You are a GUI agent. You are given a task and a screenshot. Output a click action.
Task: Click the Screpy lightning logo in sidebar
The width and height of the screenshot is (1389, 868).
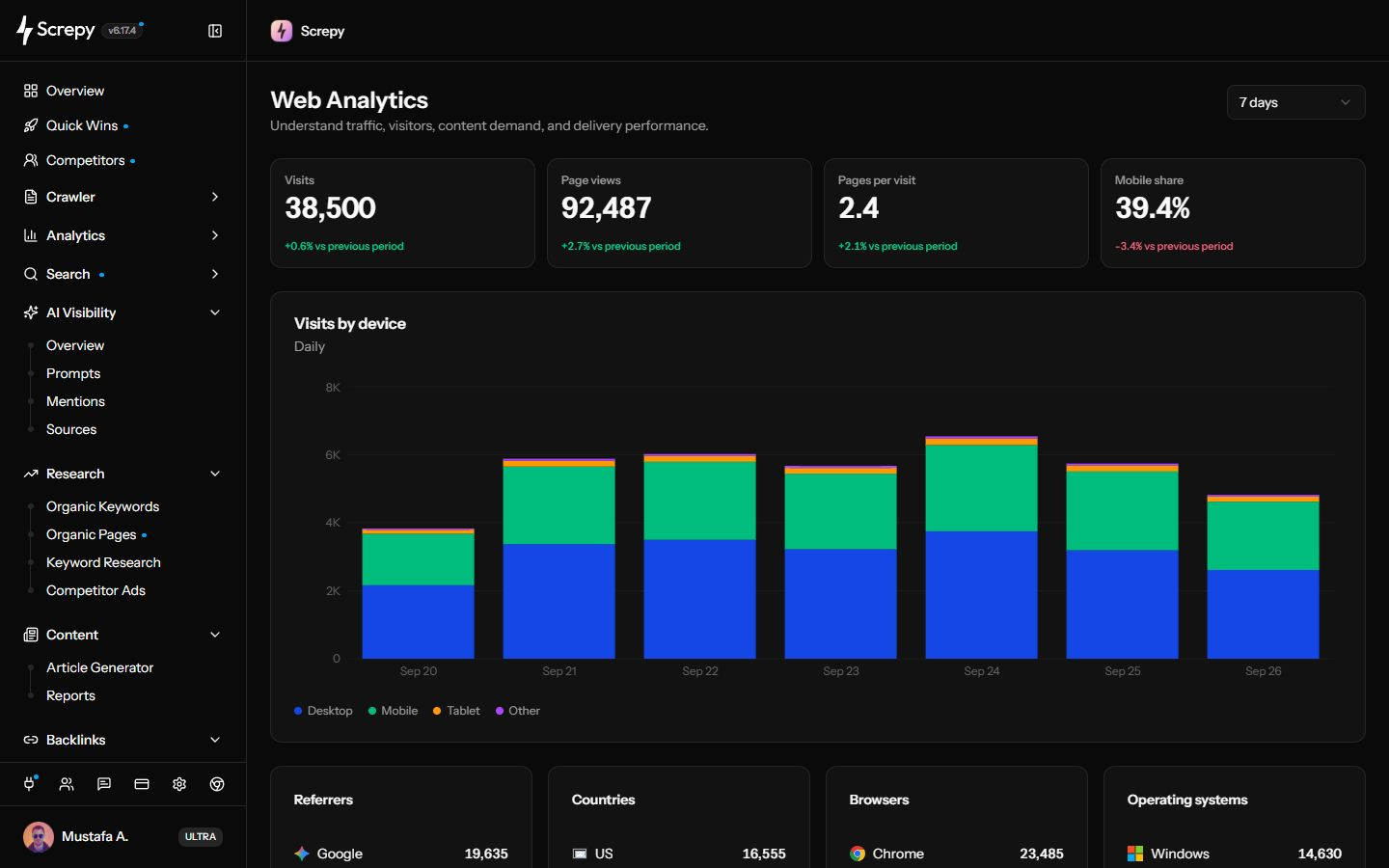tap(24, 31)
